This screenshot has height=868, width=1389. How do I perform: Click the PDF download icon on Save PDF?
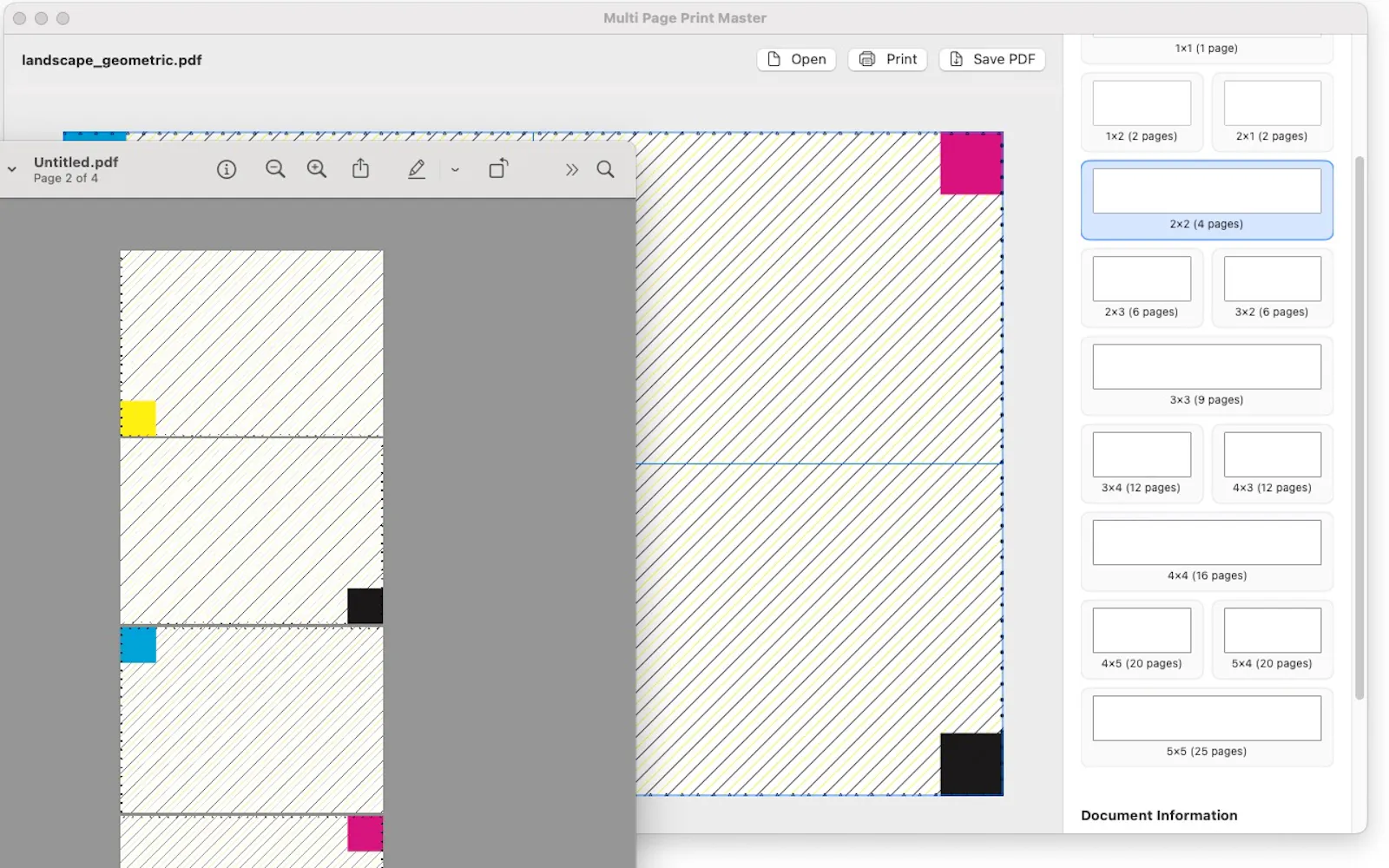click(956, 59)
